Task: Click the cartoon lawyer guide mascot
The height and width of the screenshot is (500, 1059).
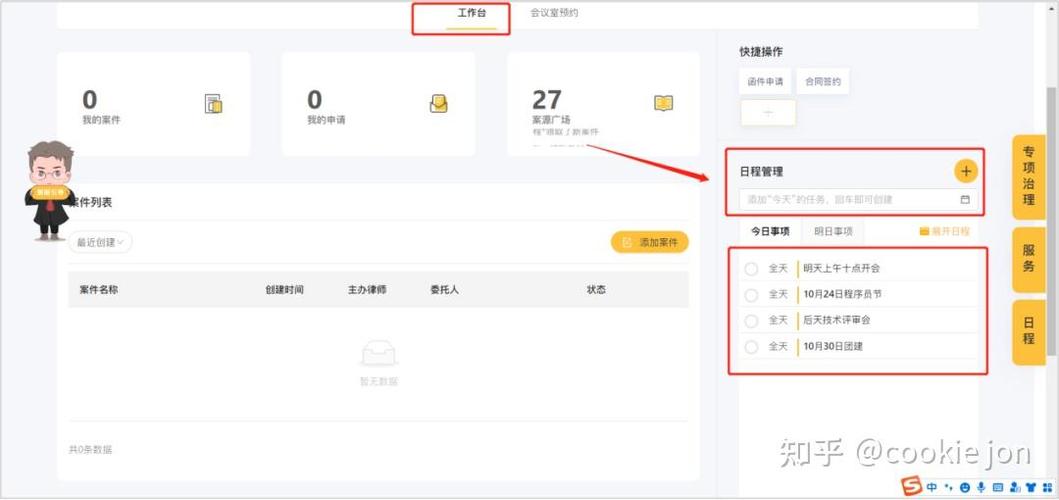Action: click(49, 191)
